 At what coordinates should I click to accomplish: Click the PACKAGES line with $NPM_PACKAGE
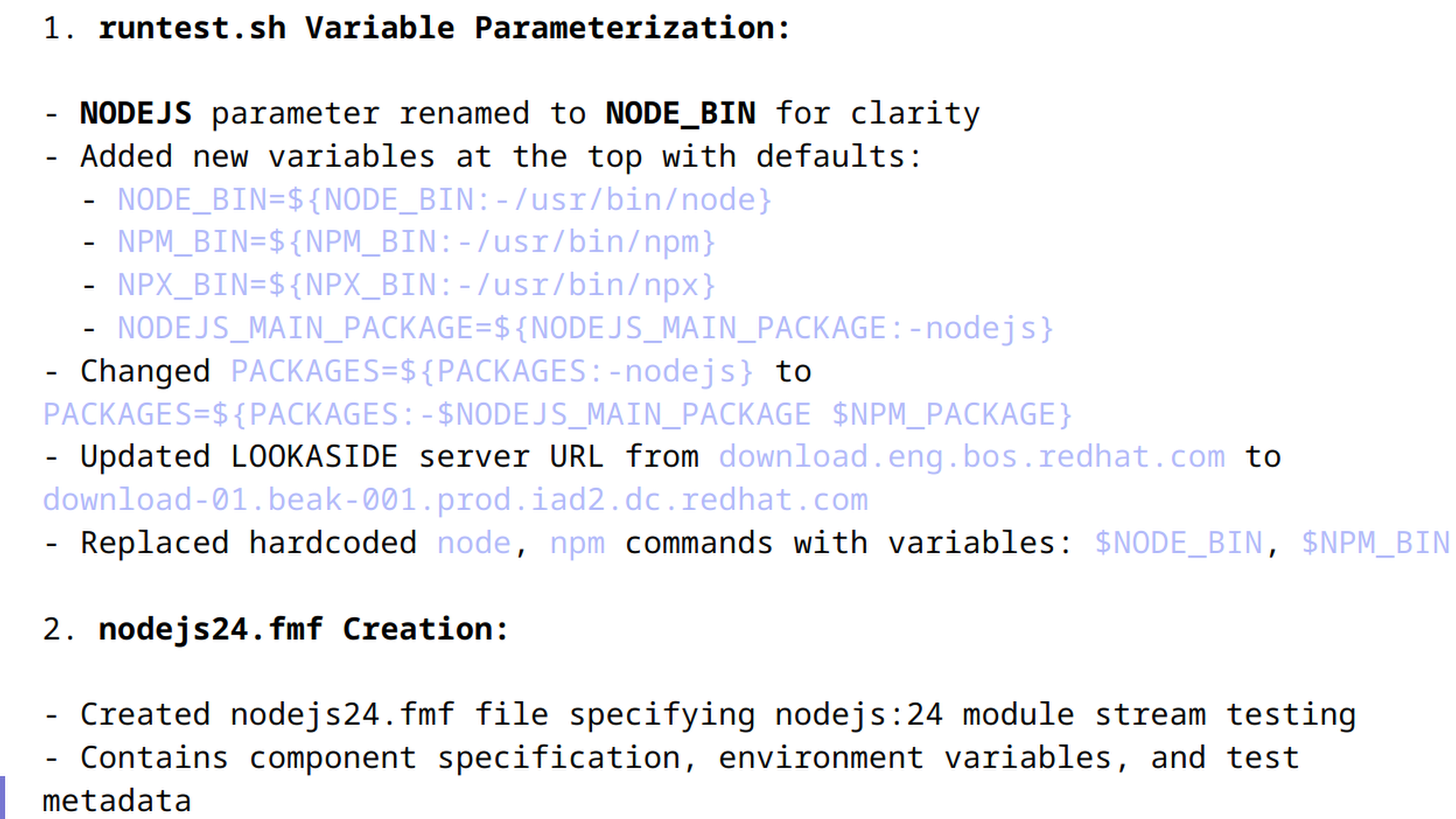point(557,414)
